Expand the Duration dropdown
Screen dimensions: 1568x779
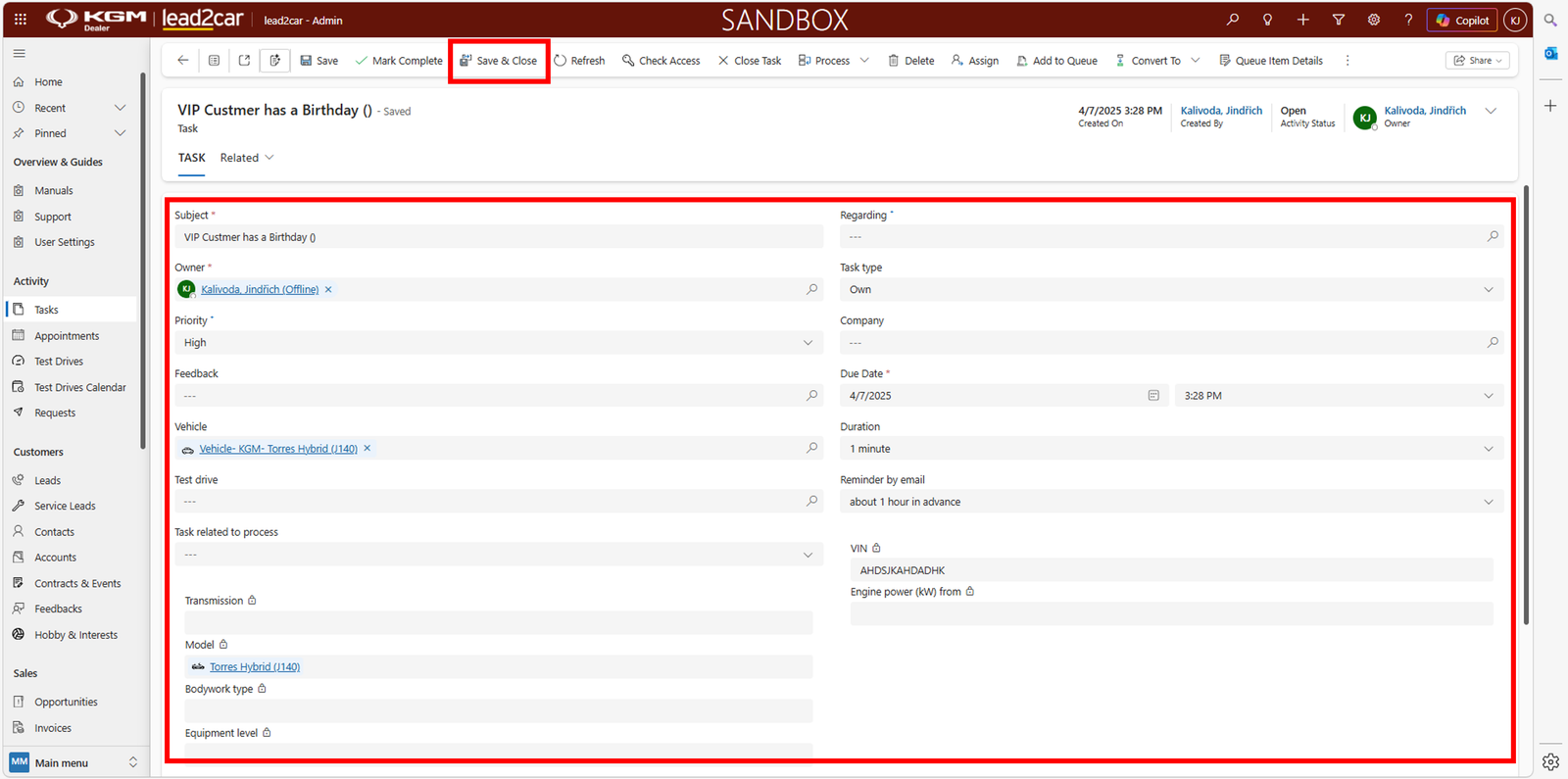click(1489, 449)
